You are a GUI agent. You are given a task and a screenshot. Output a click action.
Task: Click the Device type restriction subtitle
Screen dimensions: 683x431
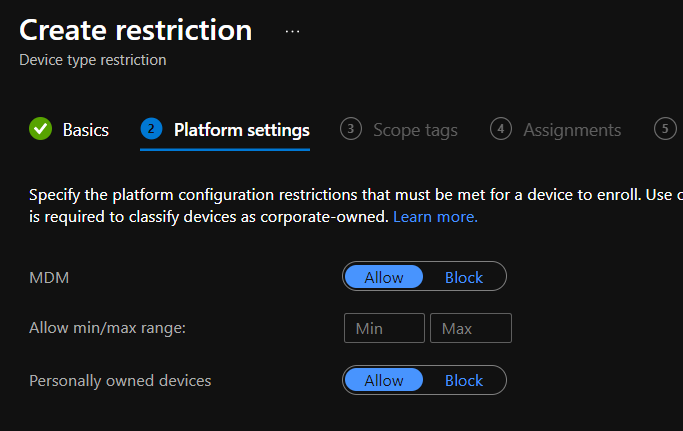93,60
